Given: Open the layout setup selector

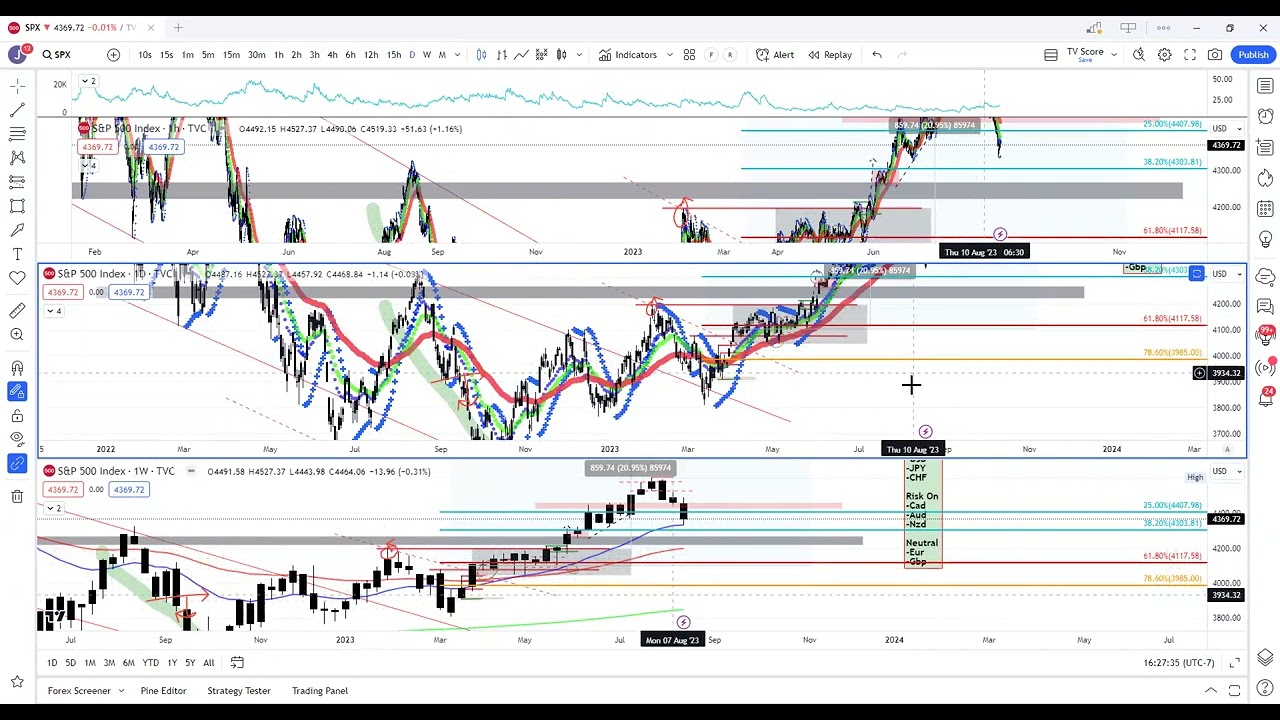Looking at the screenshot, I should tap(1051, 55).
